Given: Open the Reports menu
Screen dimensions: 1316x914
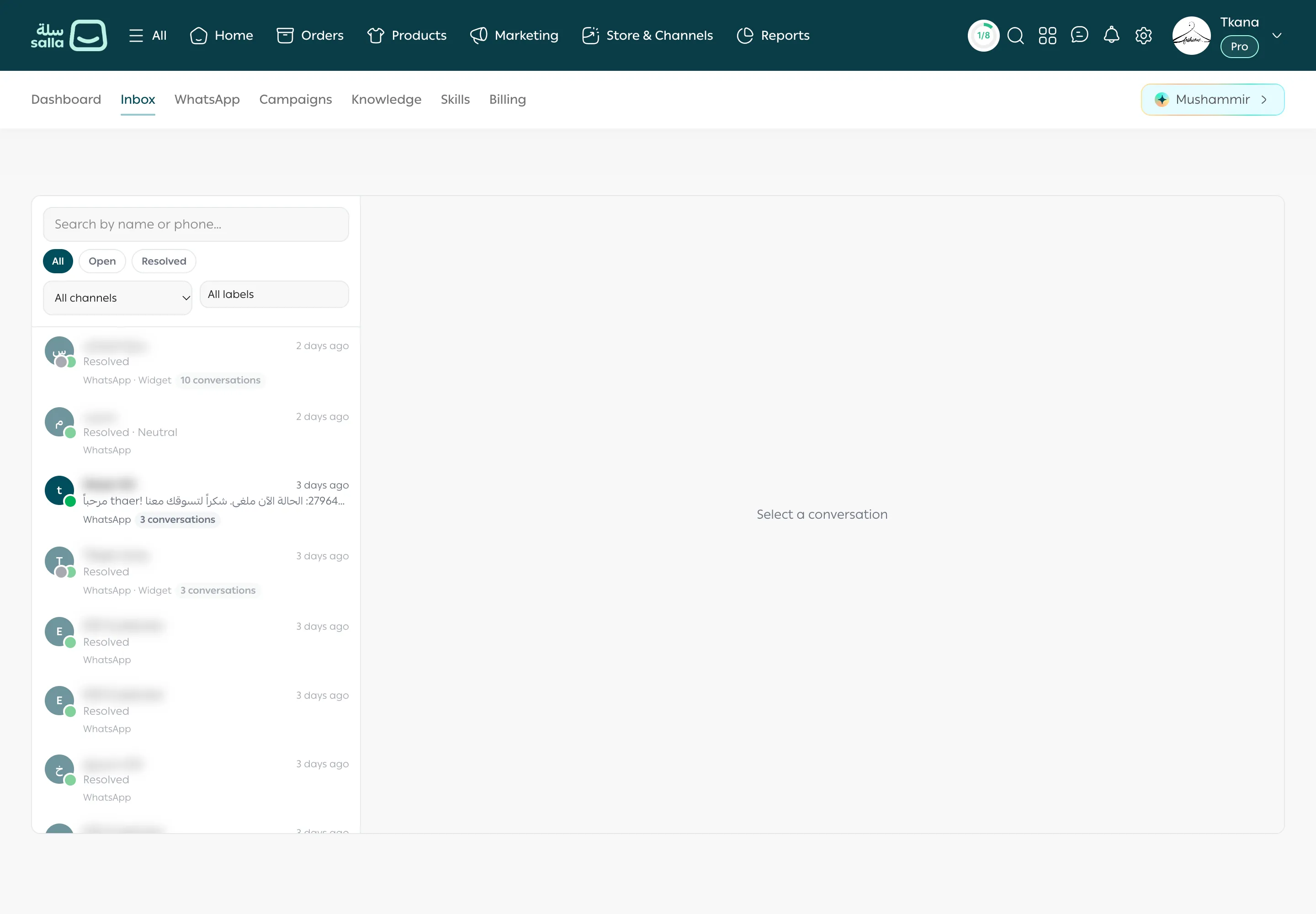Looking at the screenshot, I should click(x=773, y=36).
